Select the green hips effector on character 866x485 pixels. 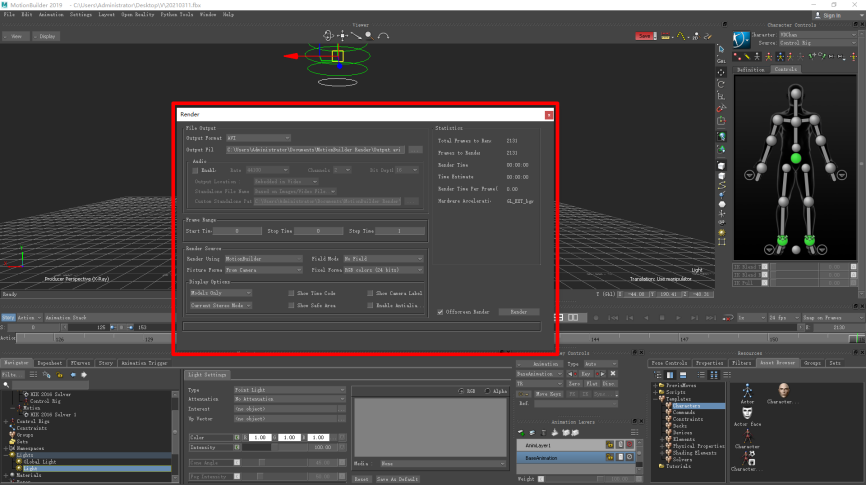[x=796, y=158]
